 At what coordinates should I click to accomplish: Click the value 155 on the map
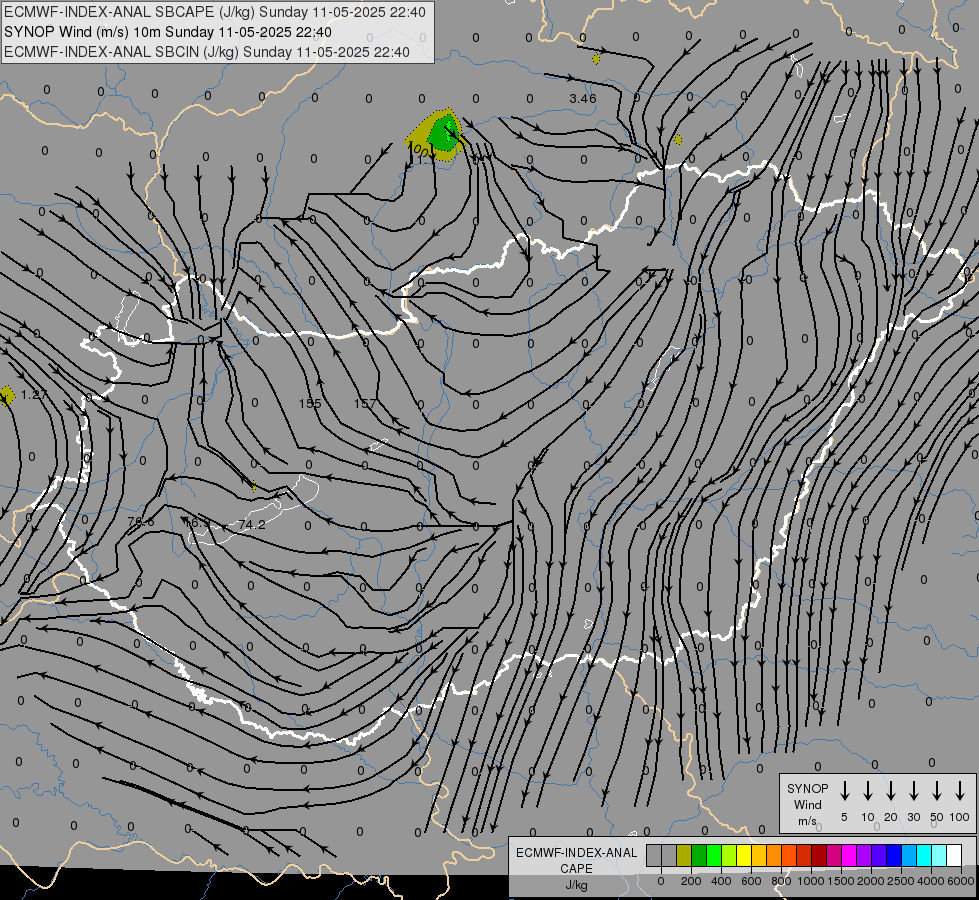(x=310, y=403)
